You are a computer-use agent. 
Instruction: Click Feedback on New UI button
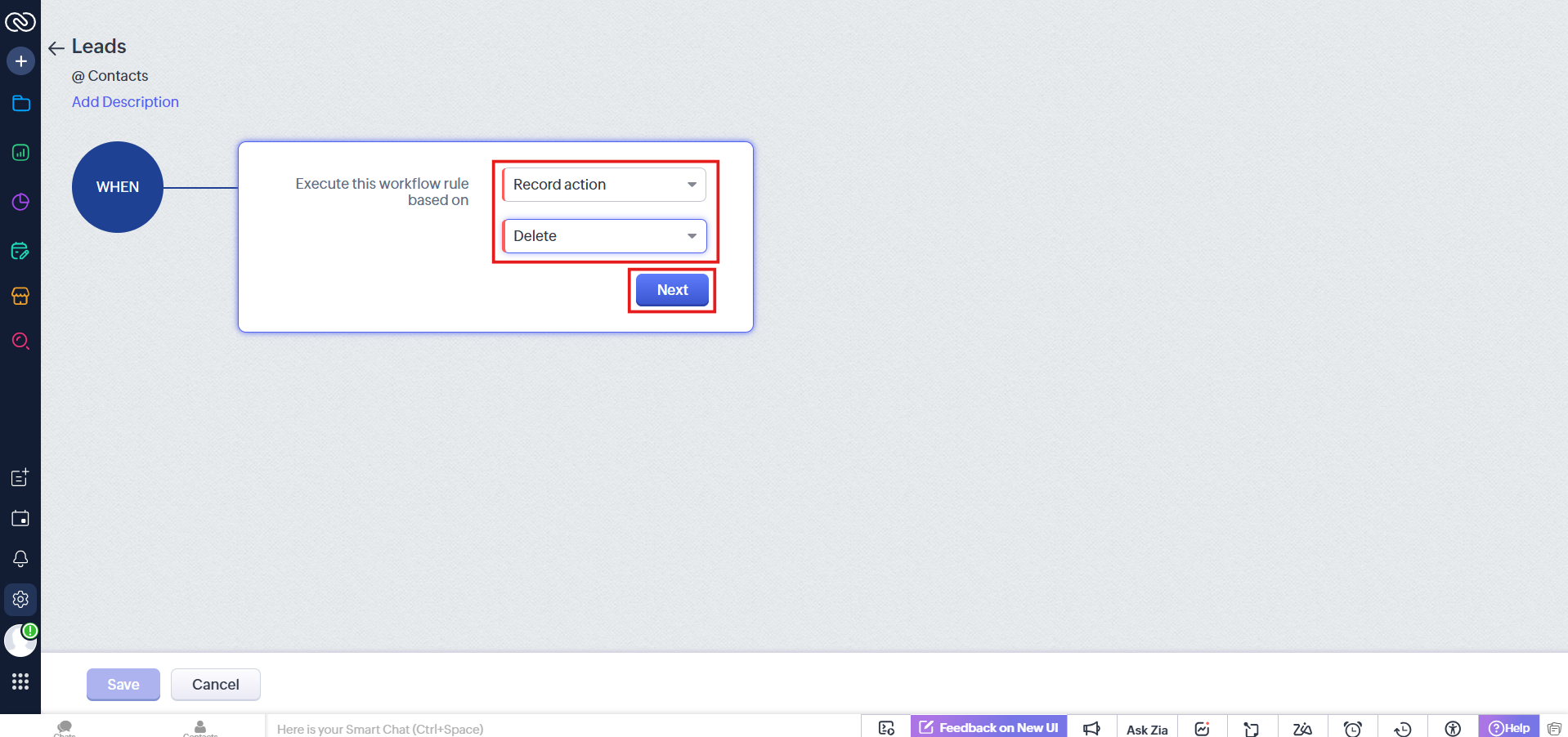coord(989,727)
